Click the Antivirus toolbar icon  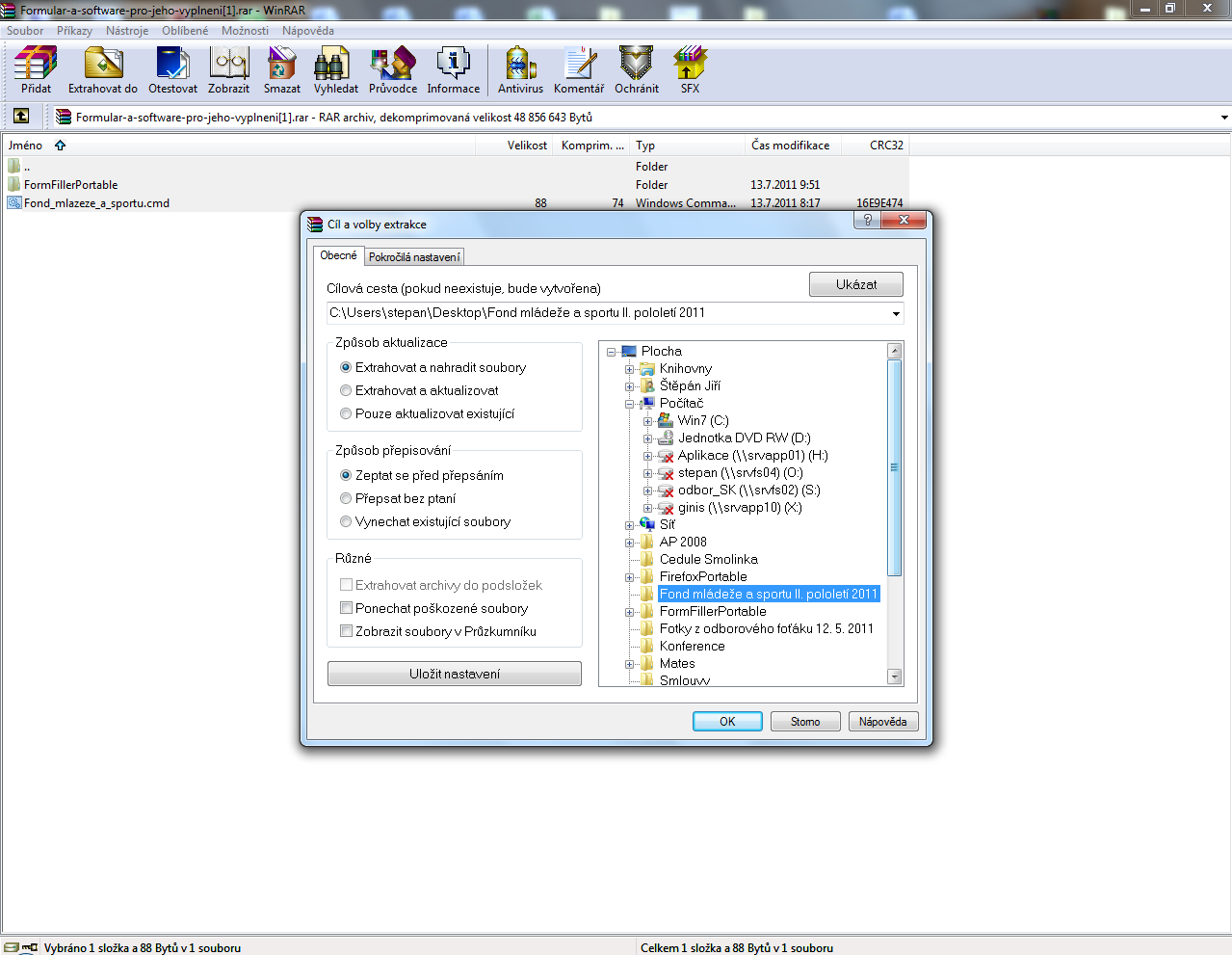click(x=520, y=64)
